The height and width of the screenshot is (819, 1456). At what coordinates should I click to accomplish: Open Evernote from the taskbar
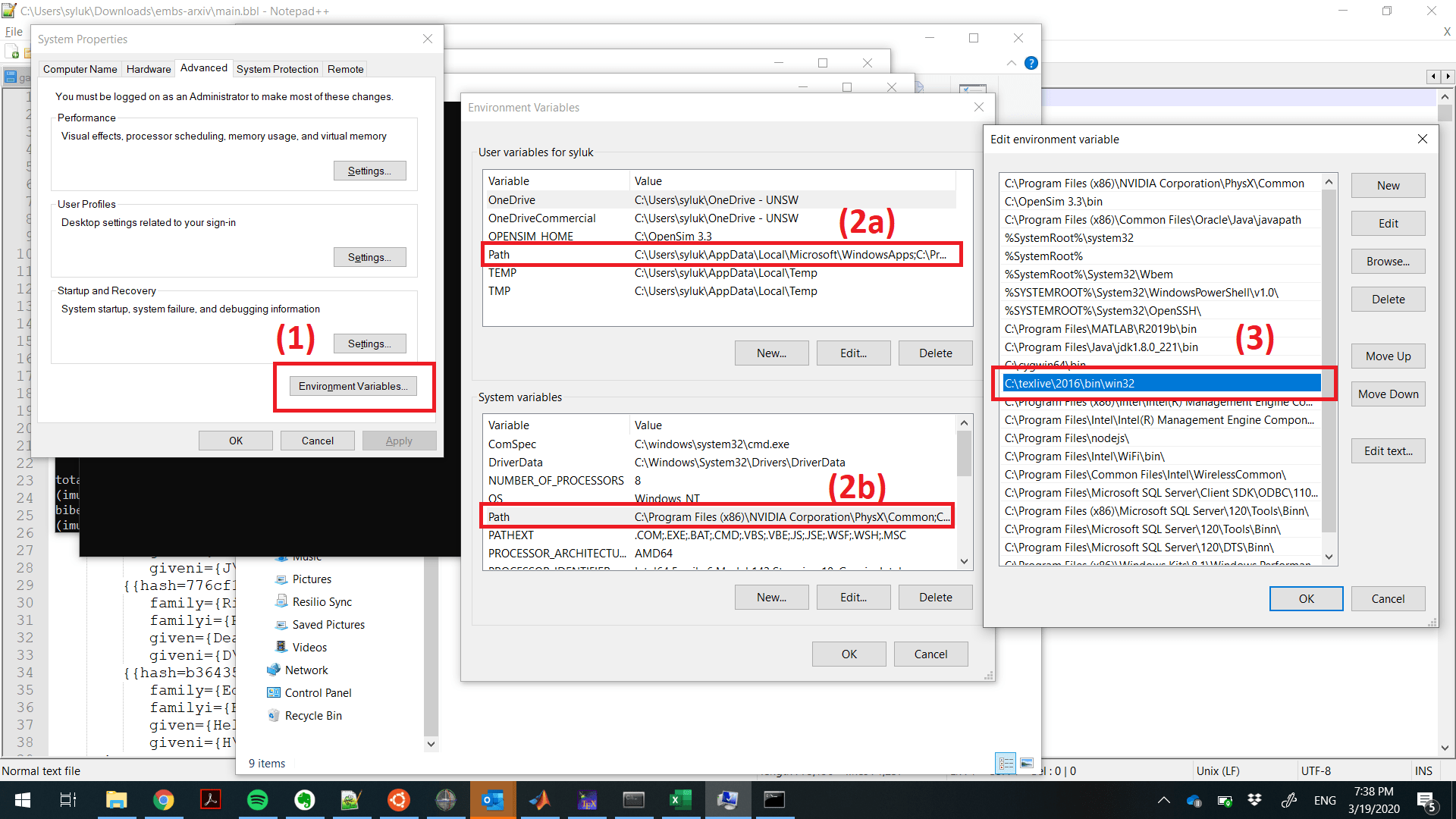[x=305, y=800]
